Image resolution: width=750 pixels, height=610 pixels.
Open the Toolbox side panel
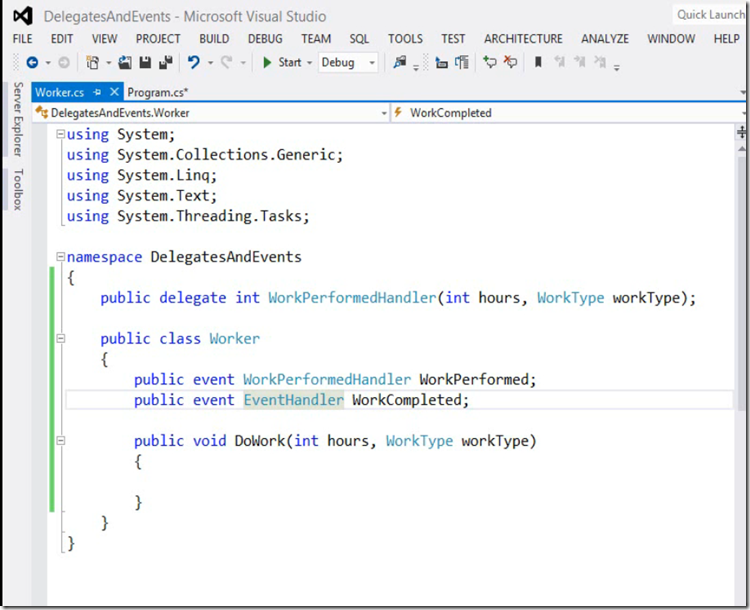(18, 189)
